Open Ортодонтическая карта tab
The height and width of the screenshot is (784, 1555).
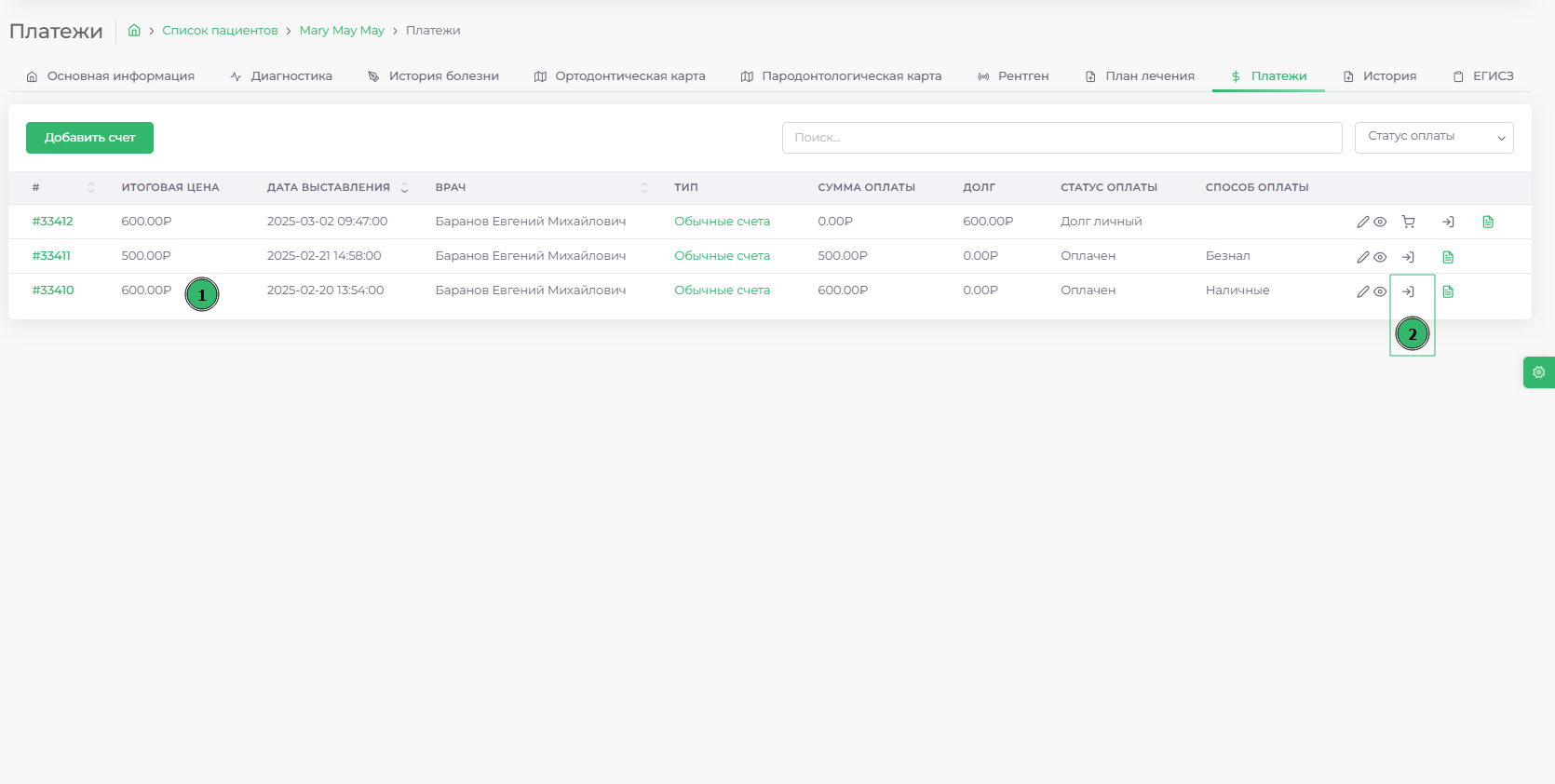pos(620,76)
